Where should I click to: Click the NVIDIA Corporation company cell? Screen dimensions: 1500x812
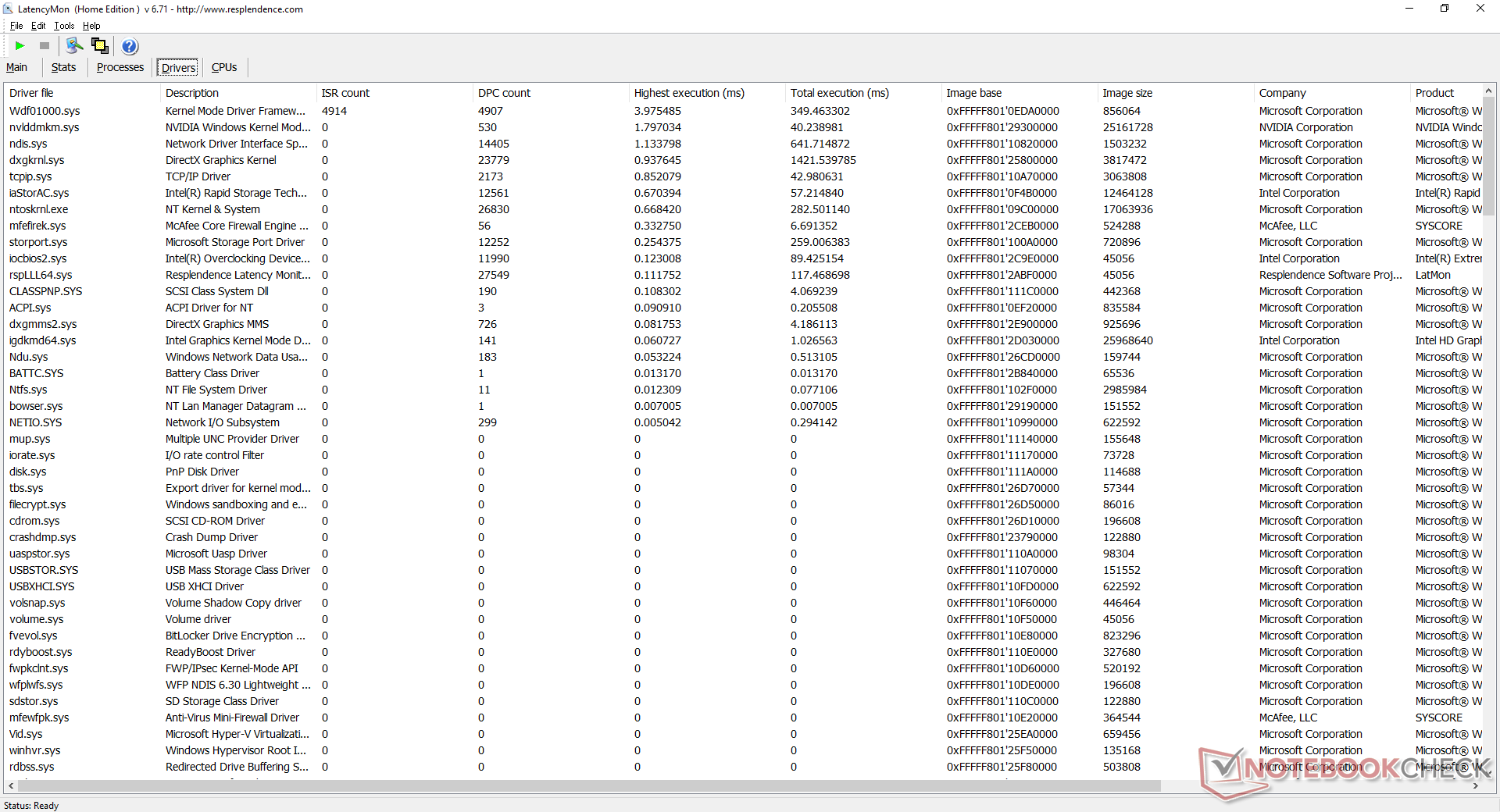(1305, 127)
